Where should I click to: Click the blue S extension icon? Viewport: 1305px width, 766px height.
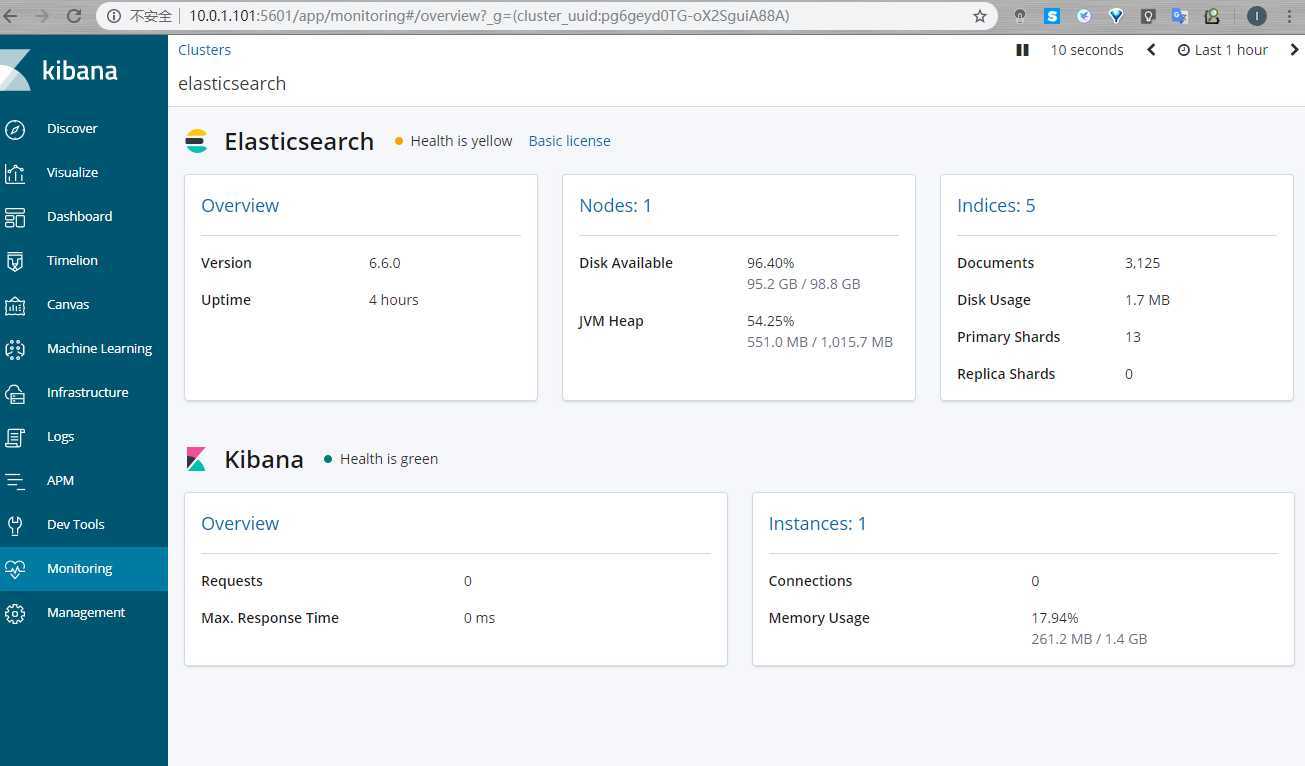point(1052,16)
